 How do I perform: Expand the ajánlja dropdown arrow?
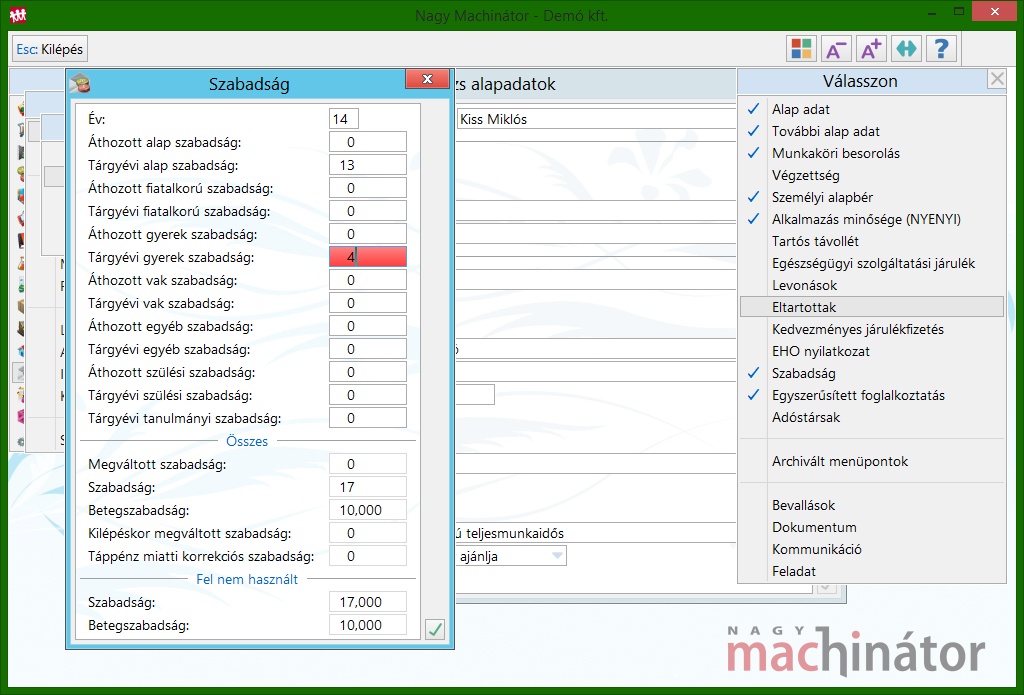click(557, 556)
